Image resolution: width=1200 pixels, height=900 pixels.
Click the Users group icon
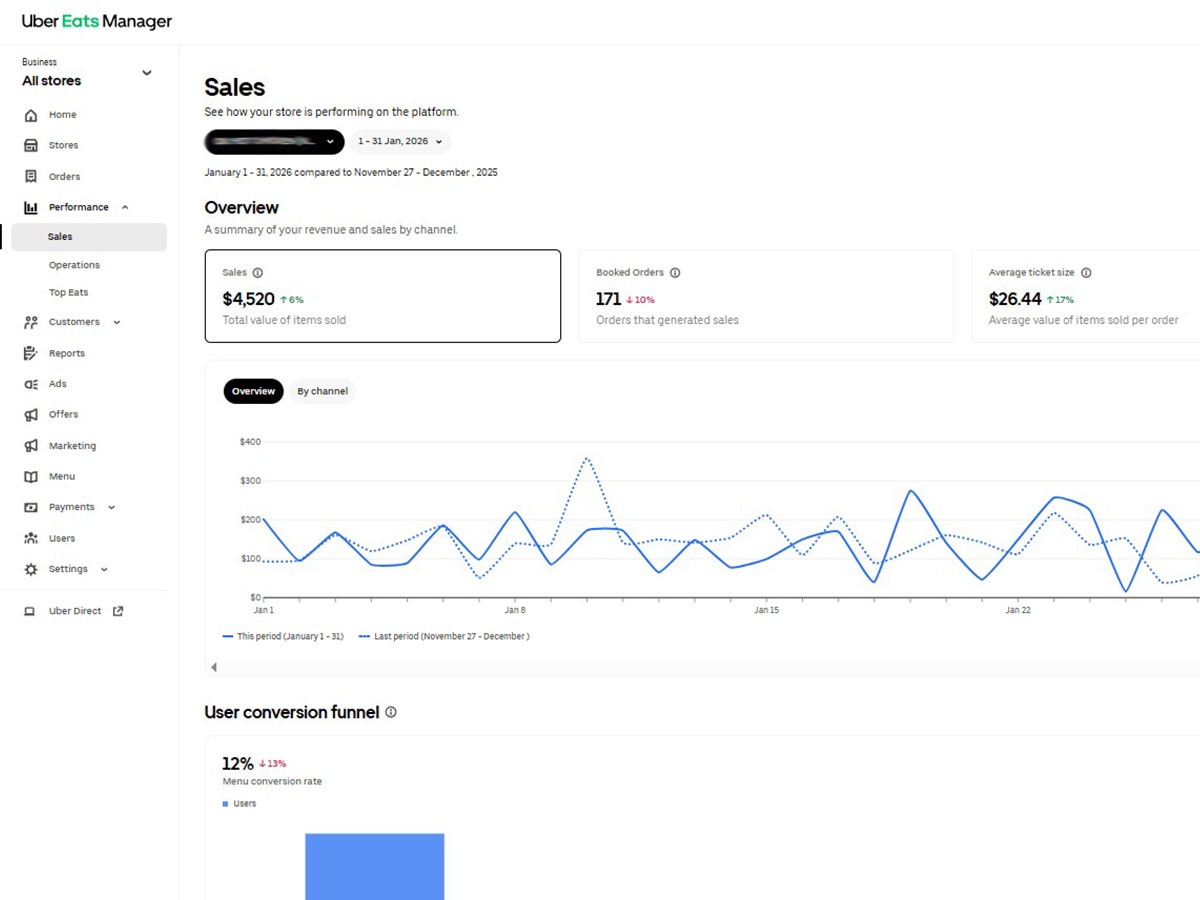coord(31,539)
